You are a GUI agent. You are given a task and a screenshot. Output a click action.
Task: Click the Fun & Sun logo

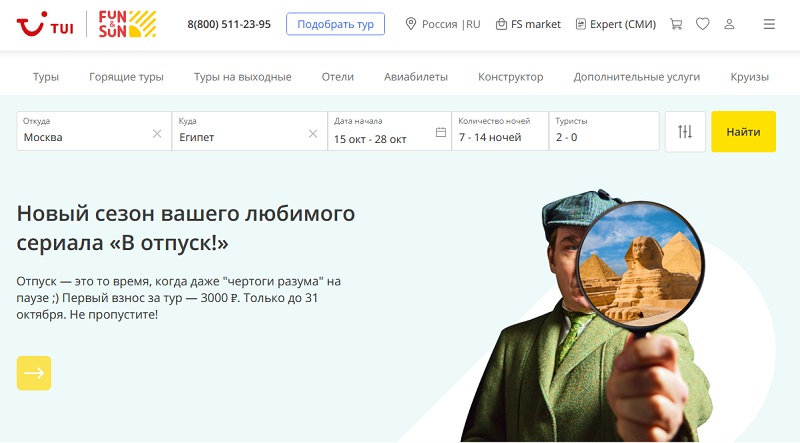[x=128, y=24]
